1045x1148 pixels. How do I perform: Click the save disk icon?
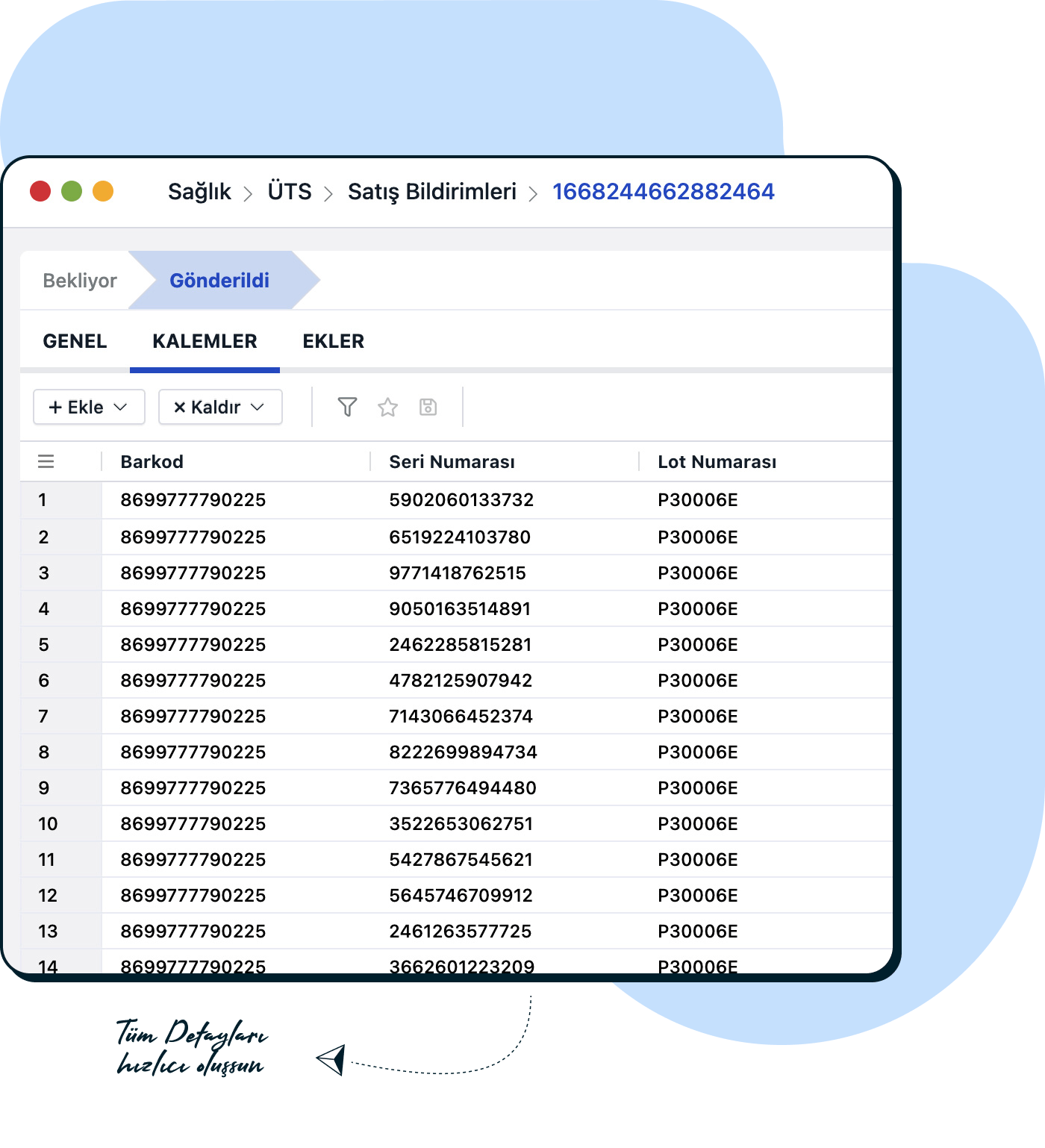(x=428, y=407)
